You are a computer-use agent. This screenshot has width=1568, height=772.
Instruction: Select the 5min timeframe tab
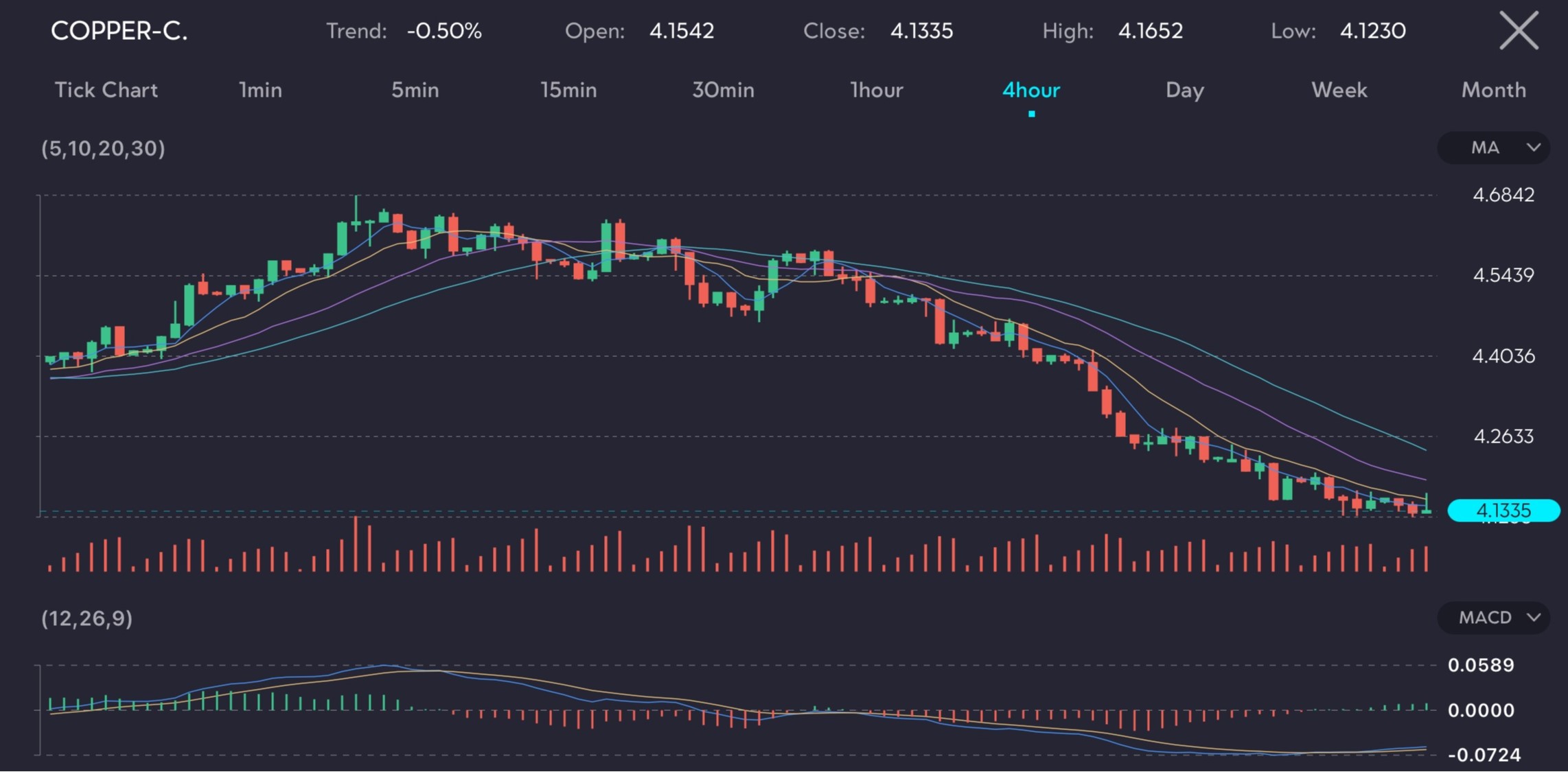[415, 90]
